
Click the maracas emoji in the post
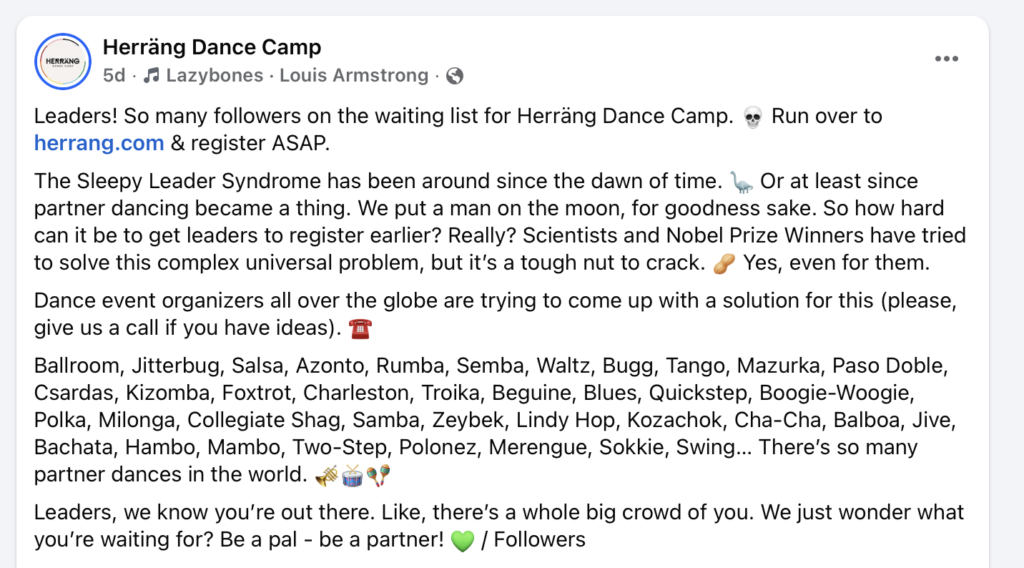pyautogui.click(x=378, y=474)
